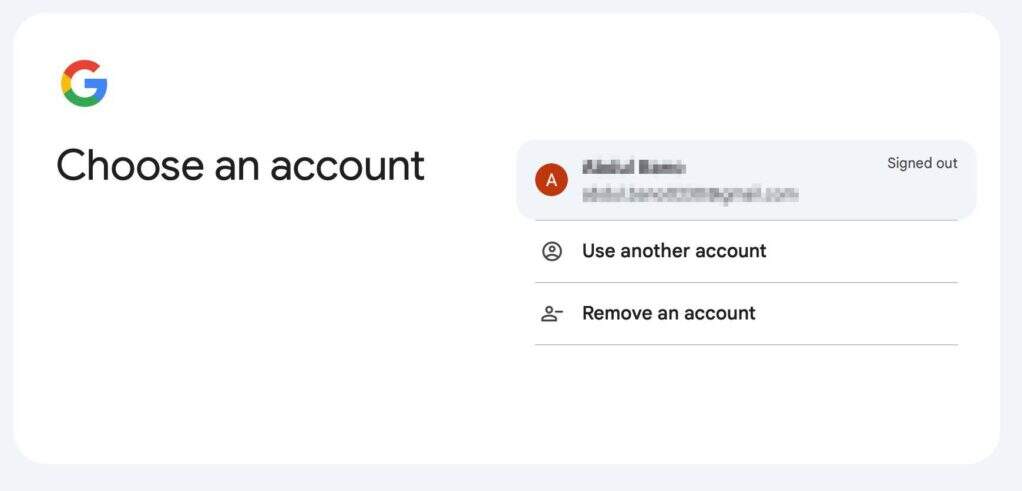
Task: Click the divider above "Use another account"
Action: [746, 220]
